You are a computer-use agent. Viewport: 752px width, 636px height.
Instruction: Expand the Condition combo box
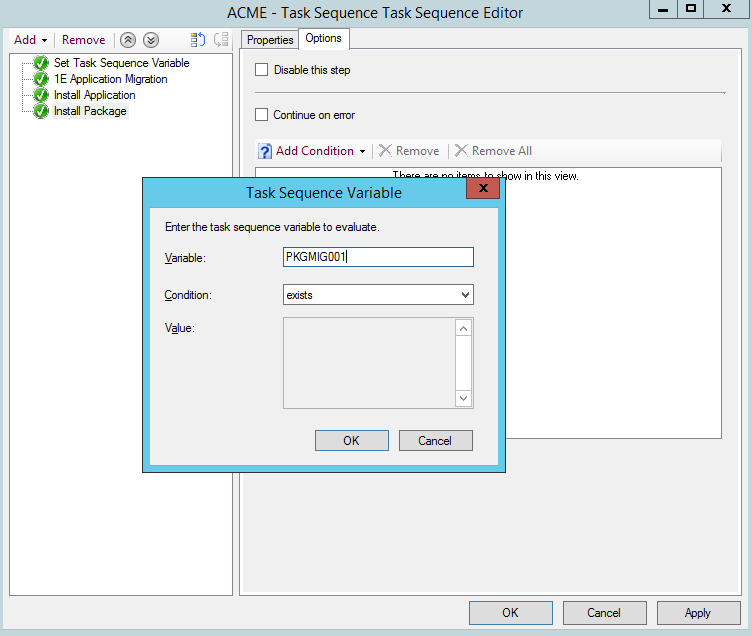[464, 295]
